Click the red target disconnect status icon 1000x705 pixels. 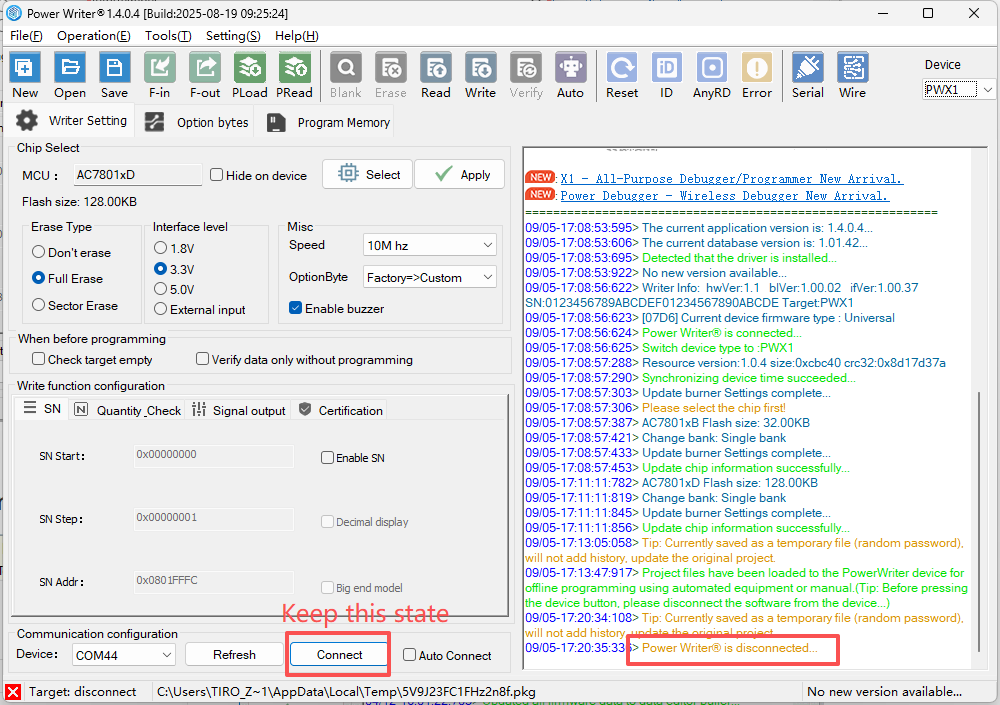click(13, 692)
